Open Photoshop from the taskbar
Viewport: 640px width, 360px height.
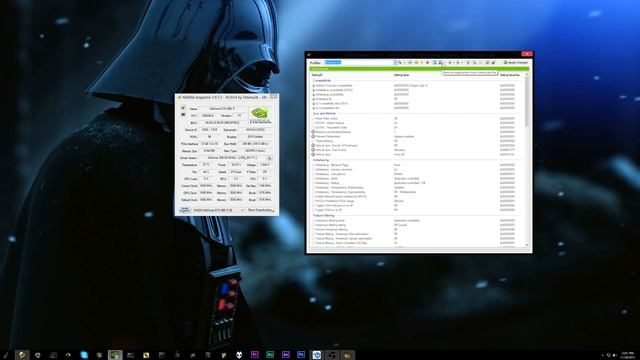(x=301, y=355)
